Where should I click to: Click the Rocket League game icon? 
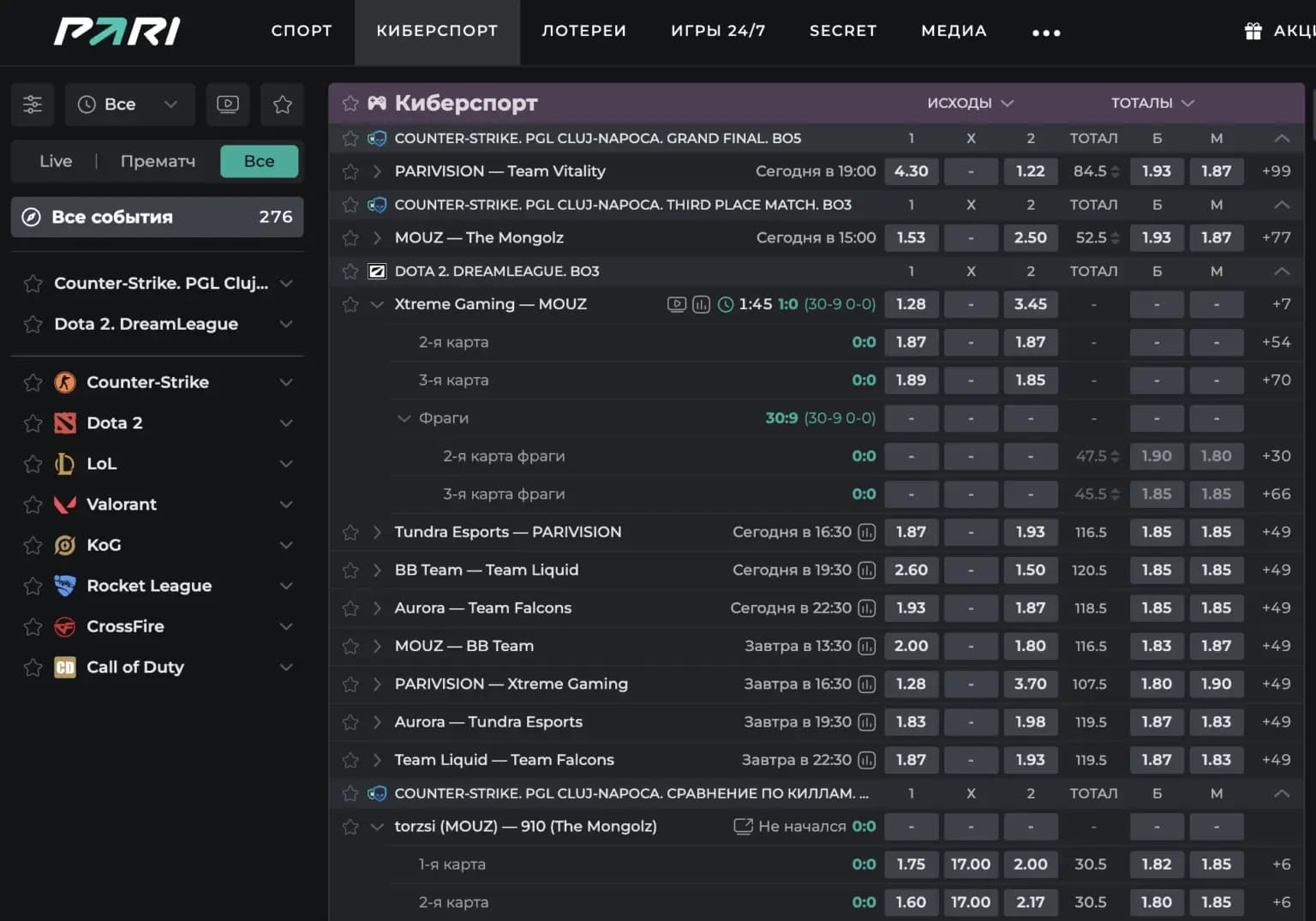(65, 585)
